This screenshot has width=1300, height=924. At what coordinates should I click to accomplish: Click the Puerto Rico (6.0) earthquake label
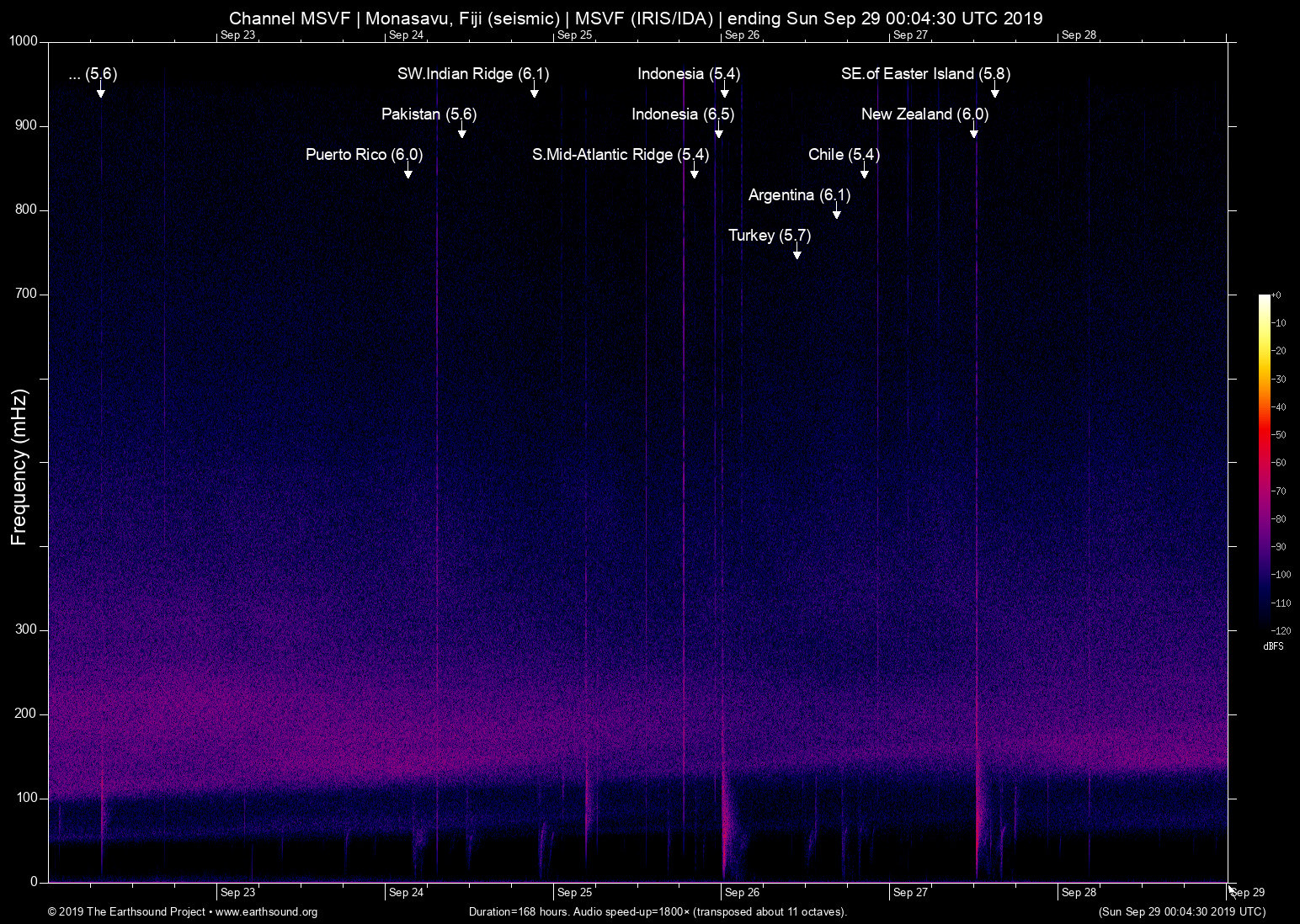coord(364,155)
